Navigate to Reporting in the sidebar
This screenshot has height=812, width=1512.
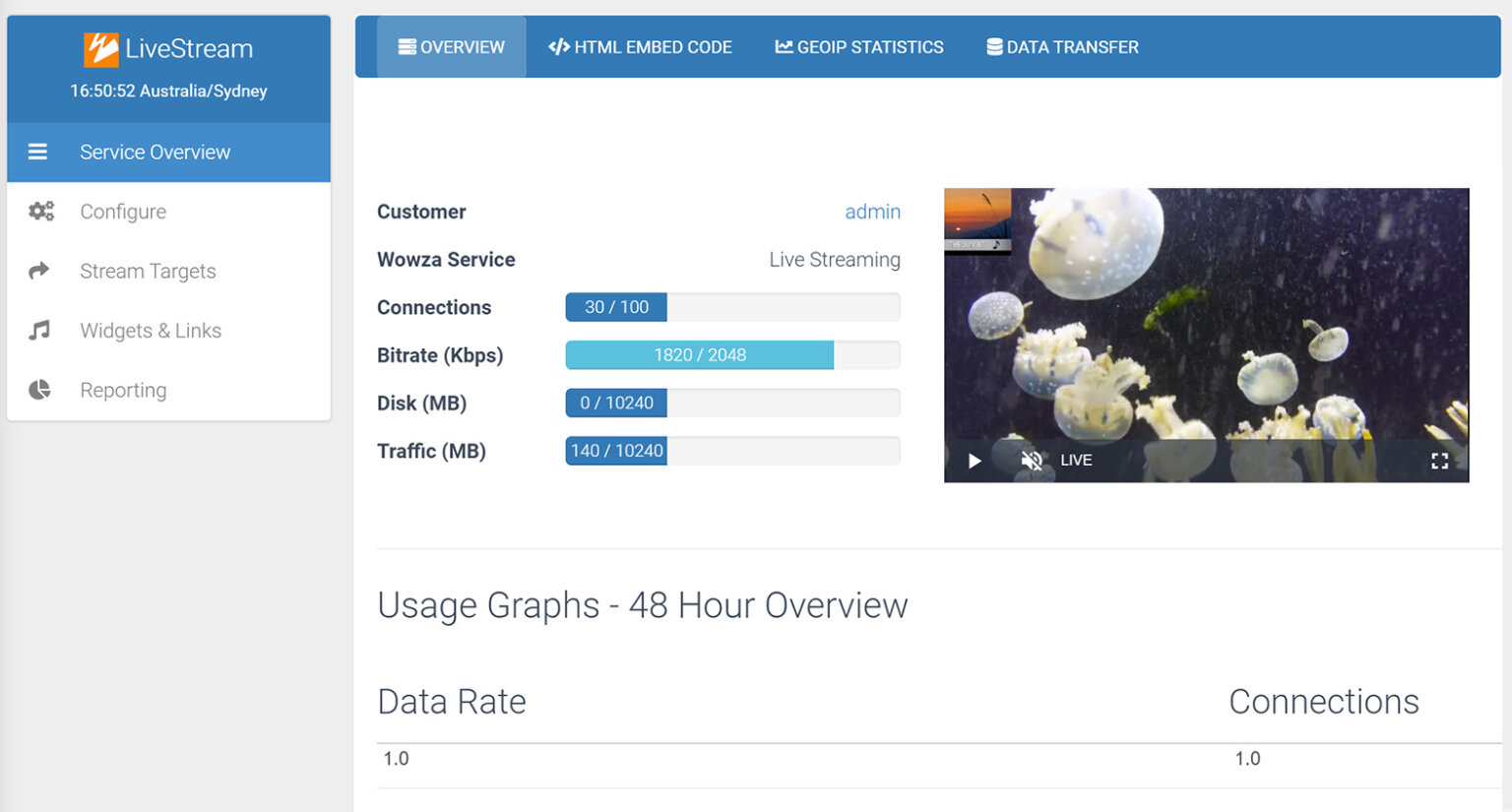pos(123,391)
